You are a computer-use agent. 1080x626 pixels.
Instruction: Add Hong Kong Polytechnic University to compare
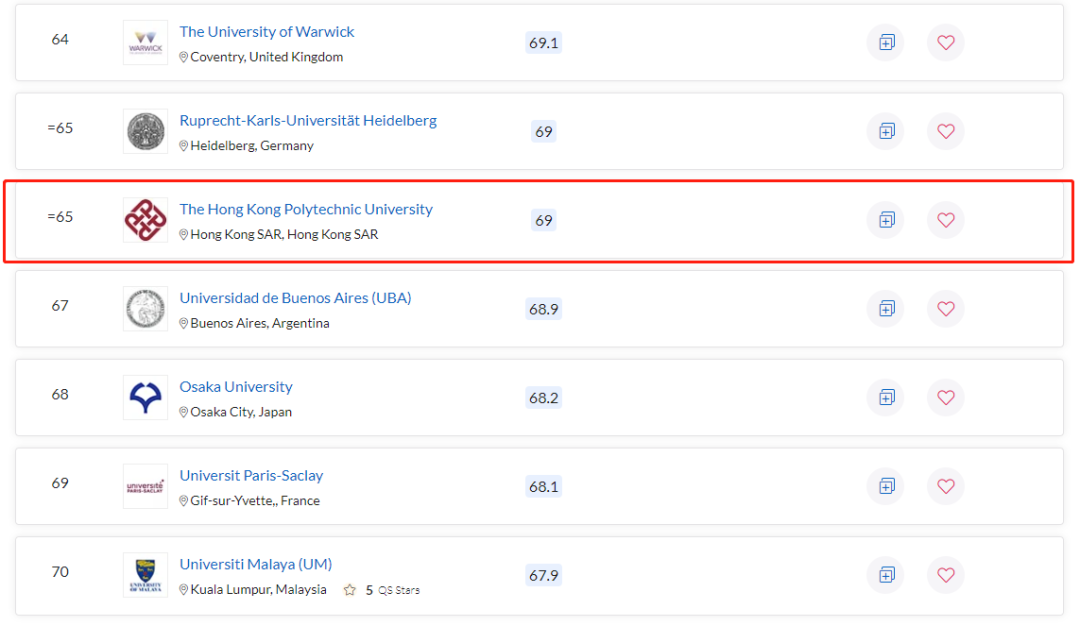(886, 220)
